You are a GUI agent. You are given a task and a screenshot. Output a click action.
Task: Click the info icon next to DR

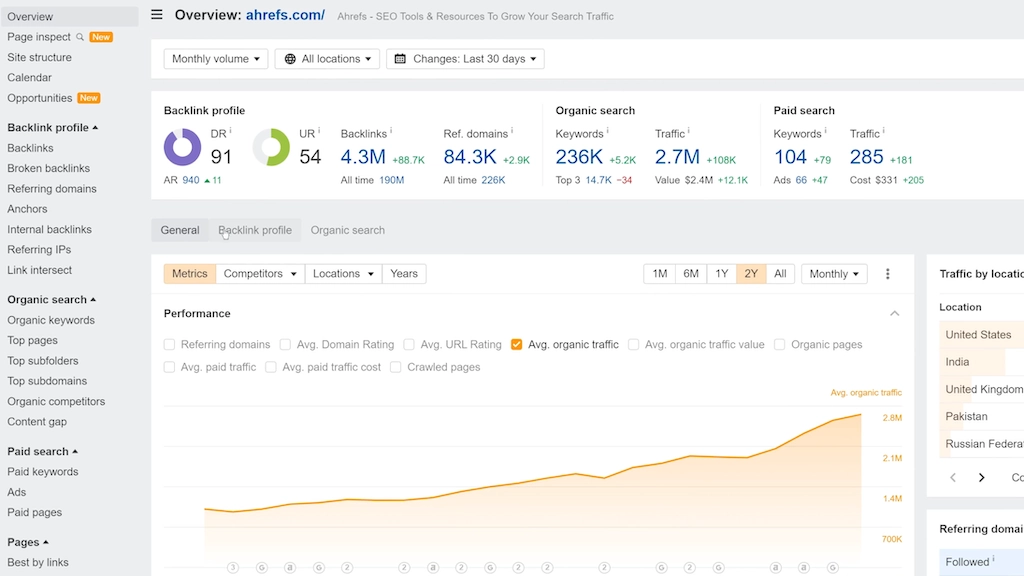(x=231, y=131)
